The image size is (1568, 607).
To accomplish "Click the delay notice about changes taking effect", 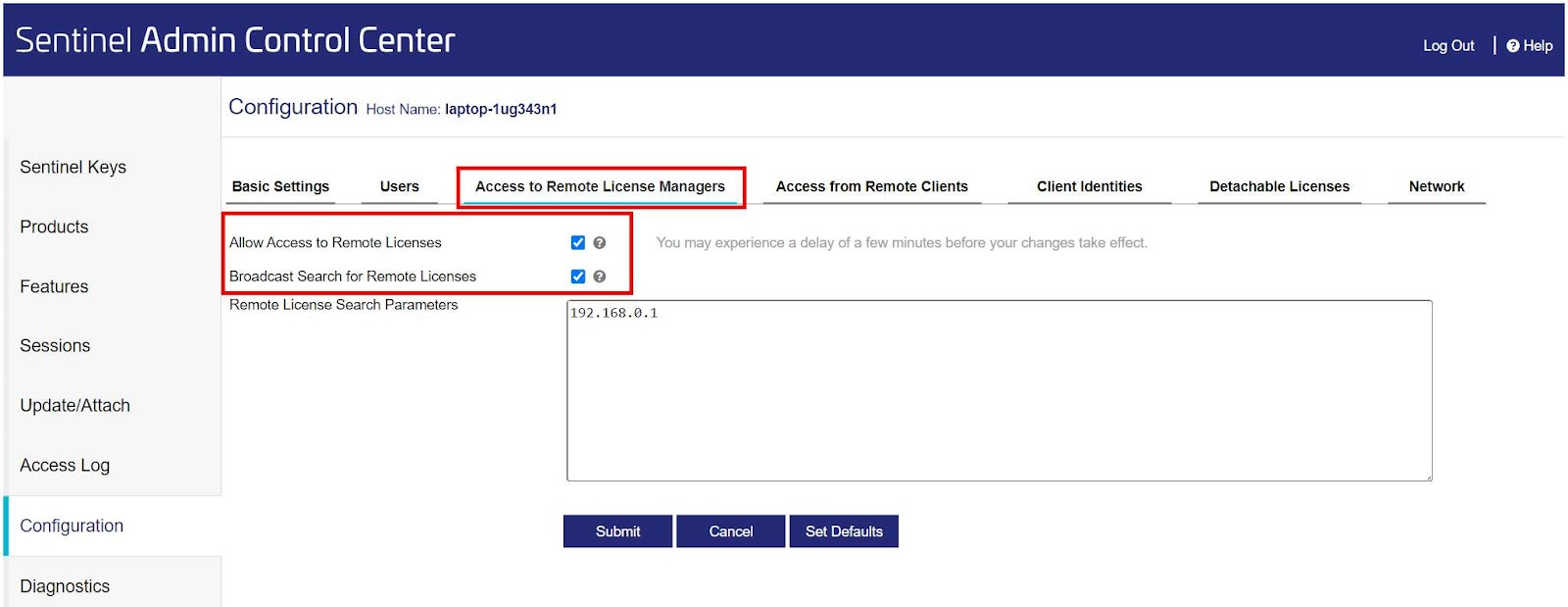I will [902, 242].
